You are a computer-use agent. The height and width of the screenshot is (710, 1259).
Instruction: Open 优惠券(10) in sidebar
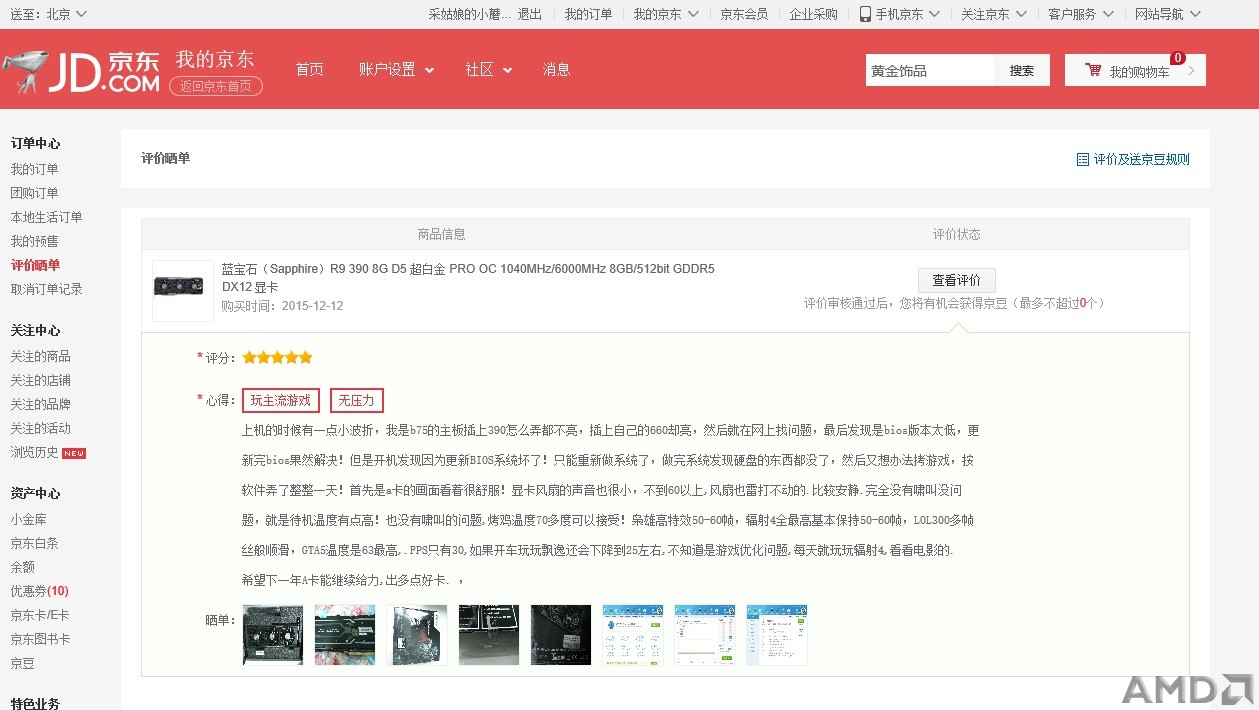40,591
